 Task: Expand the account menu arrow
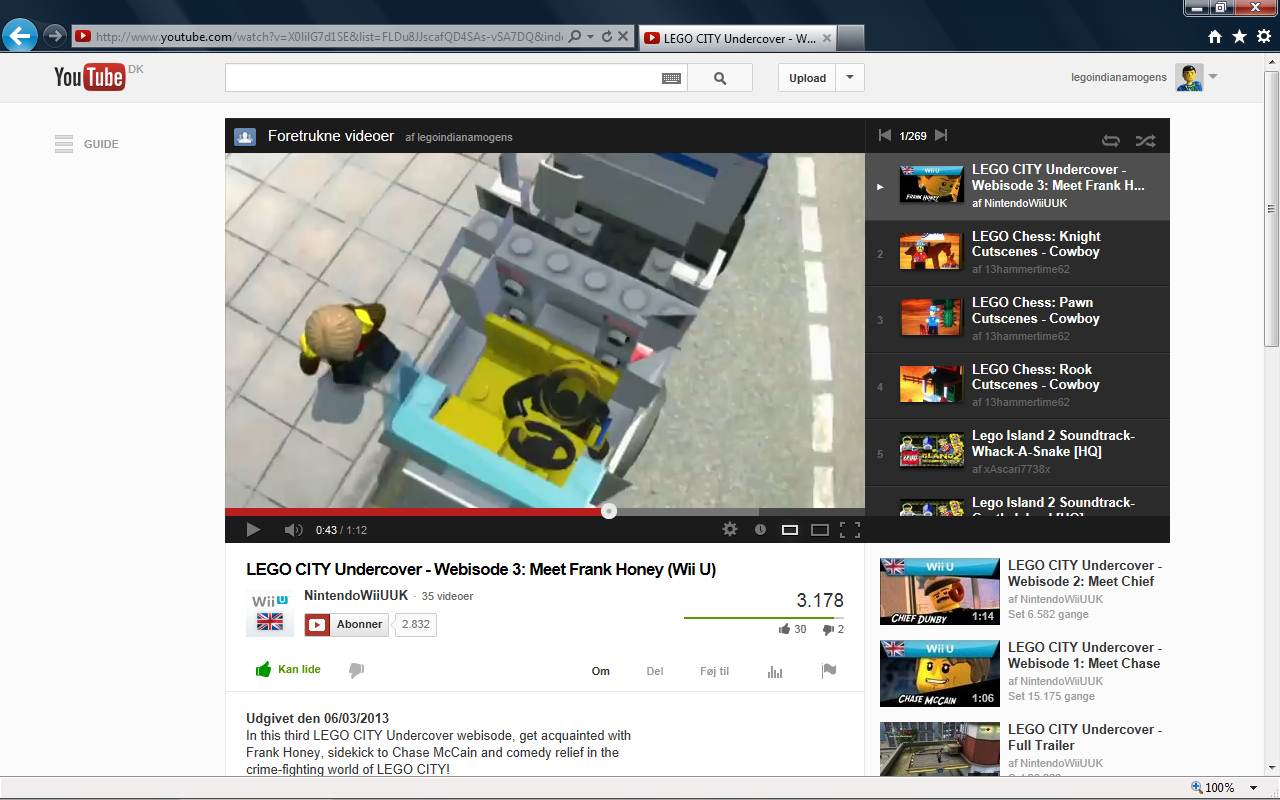(x=1213, y=77)
